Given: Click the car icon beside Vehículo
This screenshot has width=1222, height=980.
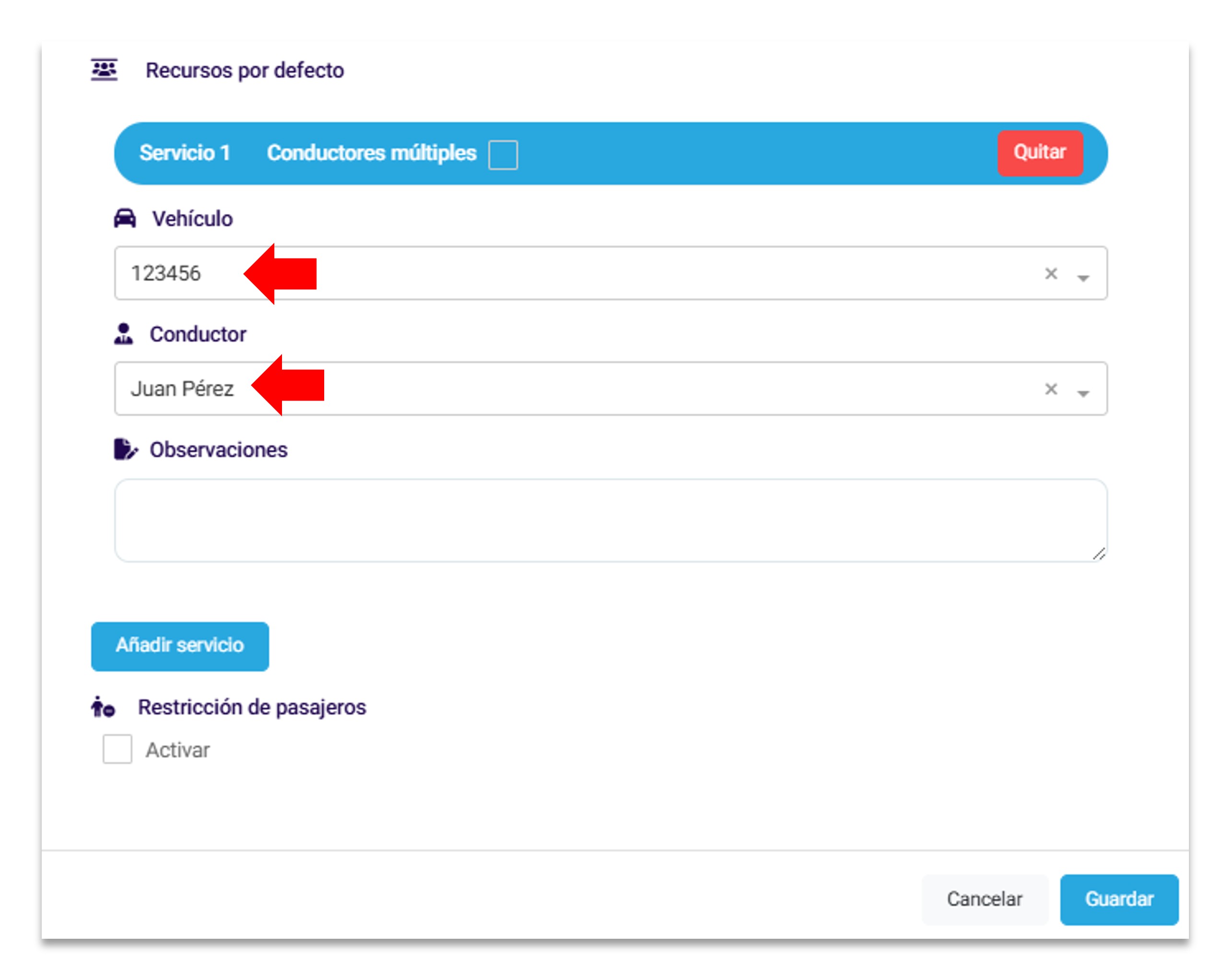Looking at the screenshot, I should pos(125,218).
